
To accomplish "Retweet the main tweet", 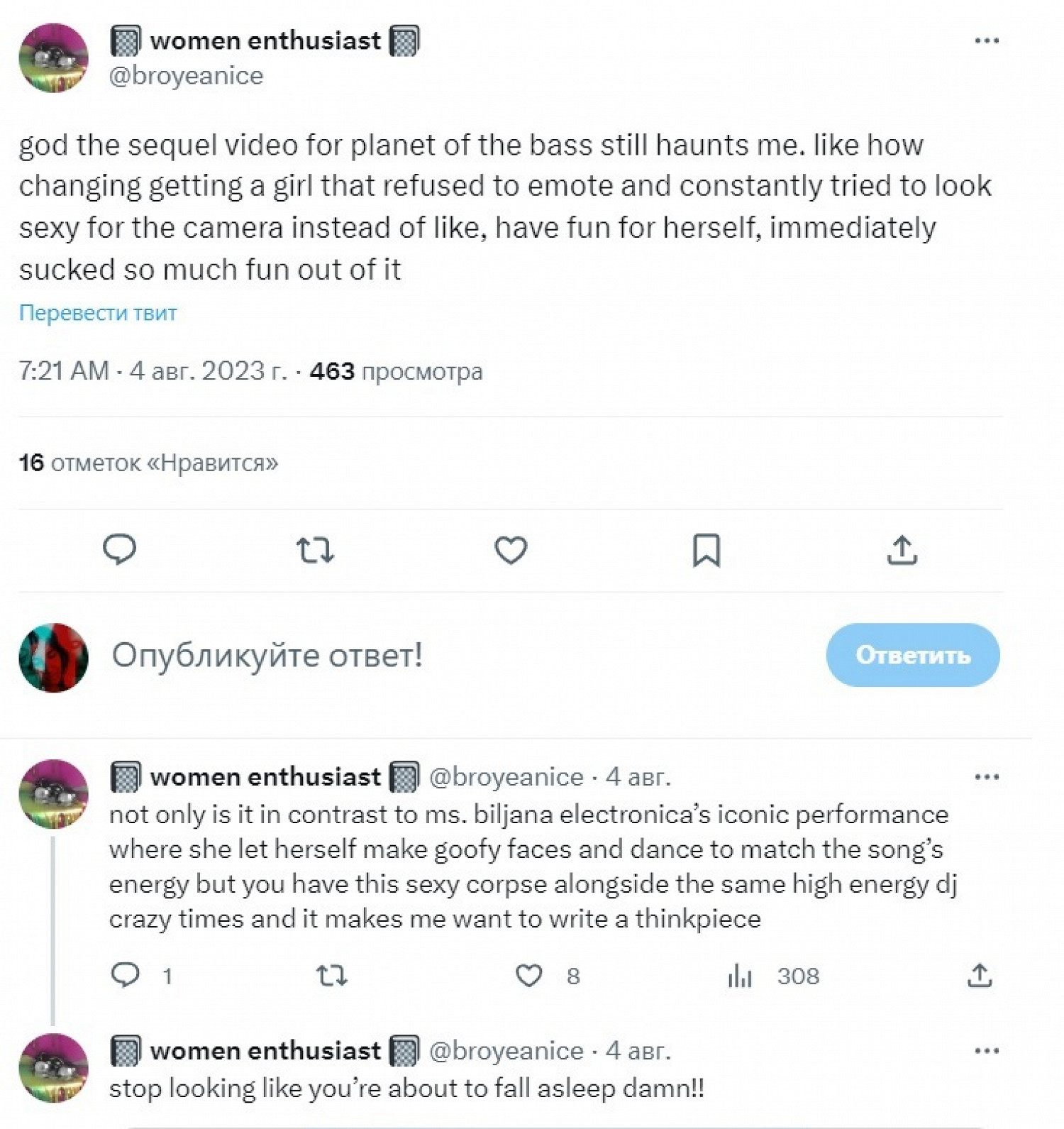I will click(315, 550).
